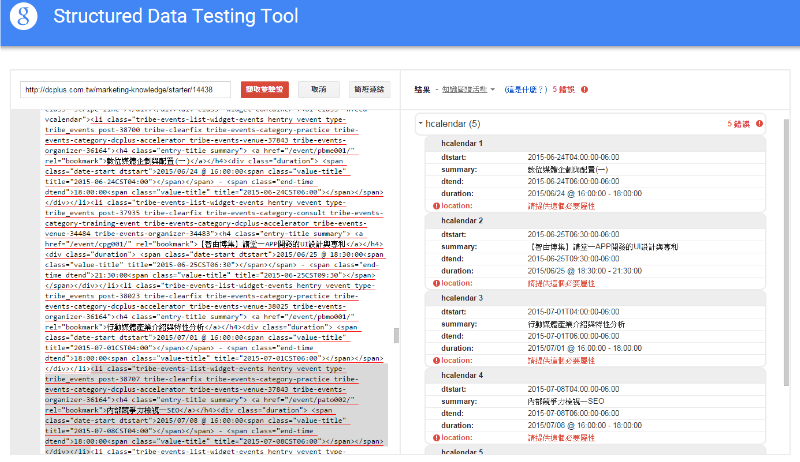800x462 pixels.
Task: Click the cancel button beside the red button
Action: (319, 89)
